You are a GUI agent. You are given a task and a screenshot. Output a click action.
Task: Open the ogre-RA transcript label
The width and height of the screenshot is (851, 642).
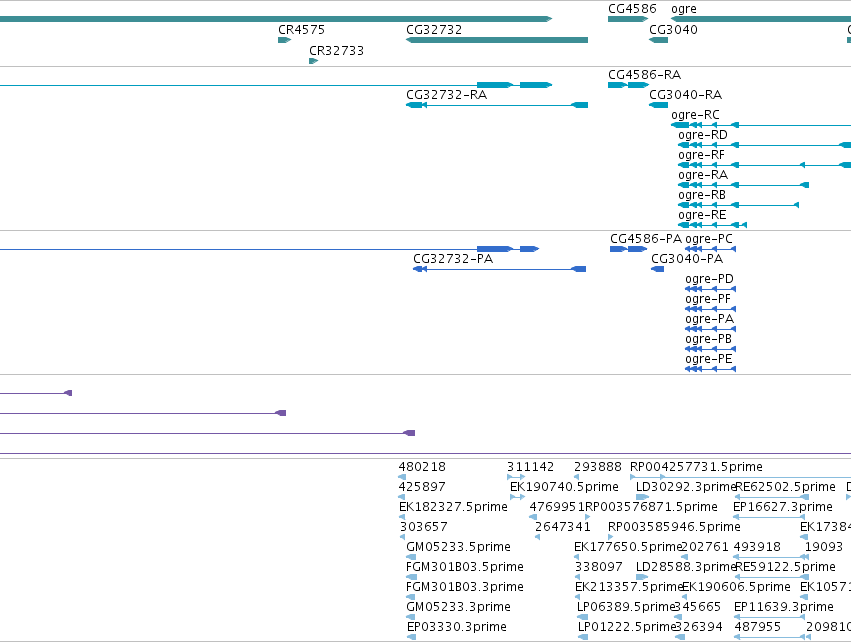(703, 175)
